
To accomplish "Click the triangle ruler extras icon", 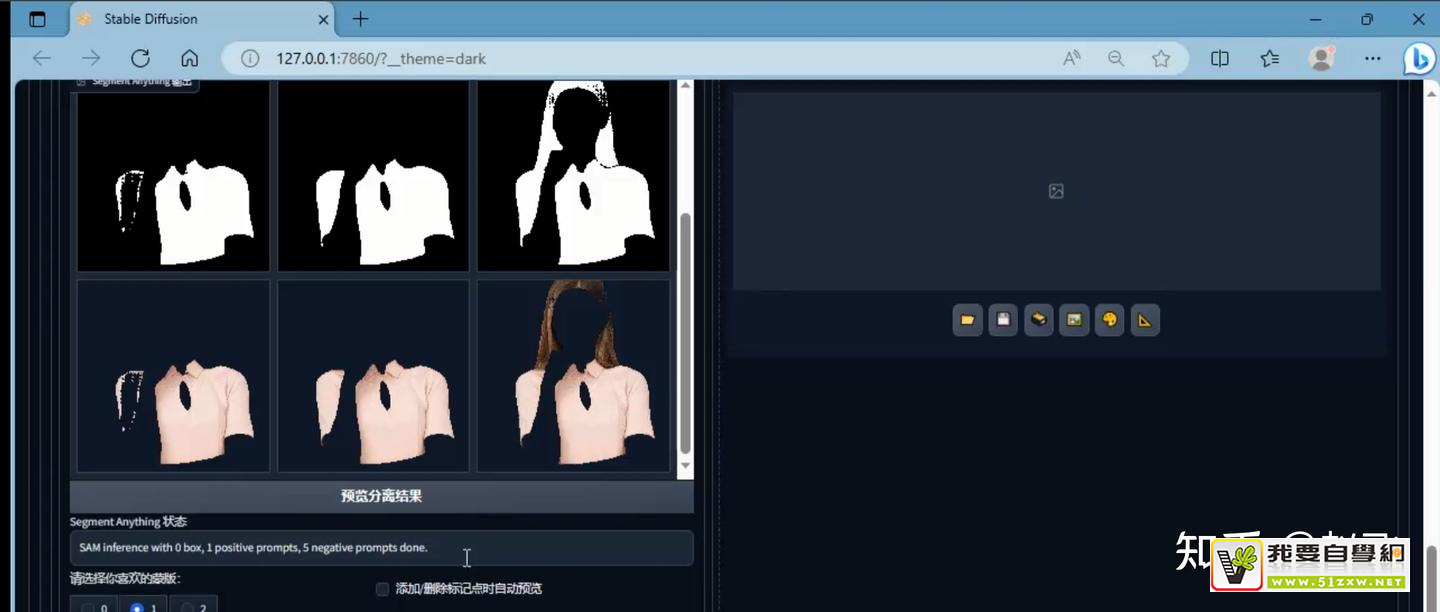I will pyautogui.click(x=1145, y=320).
